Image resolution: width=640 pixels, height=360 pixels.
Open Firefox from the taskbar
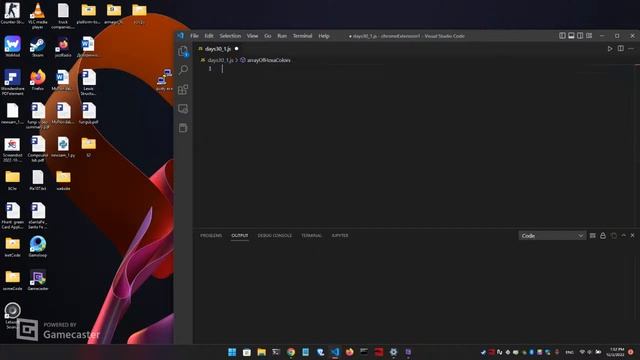pos(349,352)
